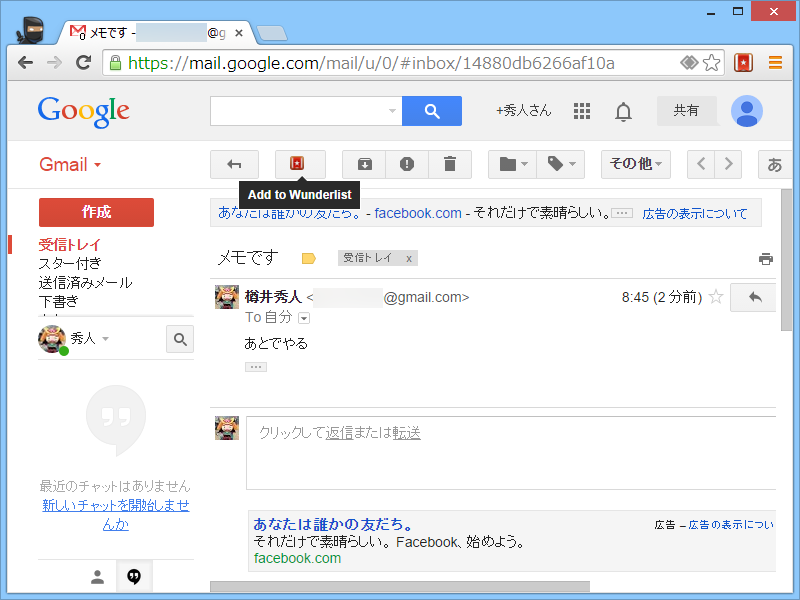800x600 pixels.
Task: Open the Google apps grid
Action: (x=582, y=111)
